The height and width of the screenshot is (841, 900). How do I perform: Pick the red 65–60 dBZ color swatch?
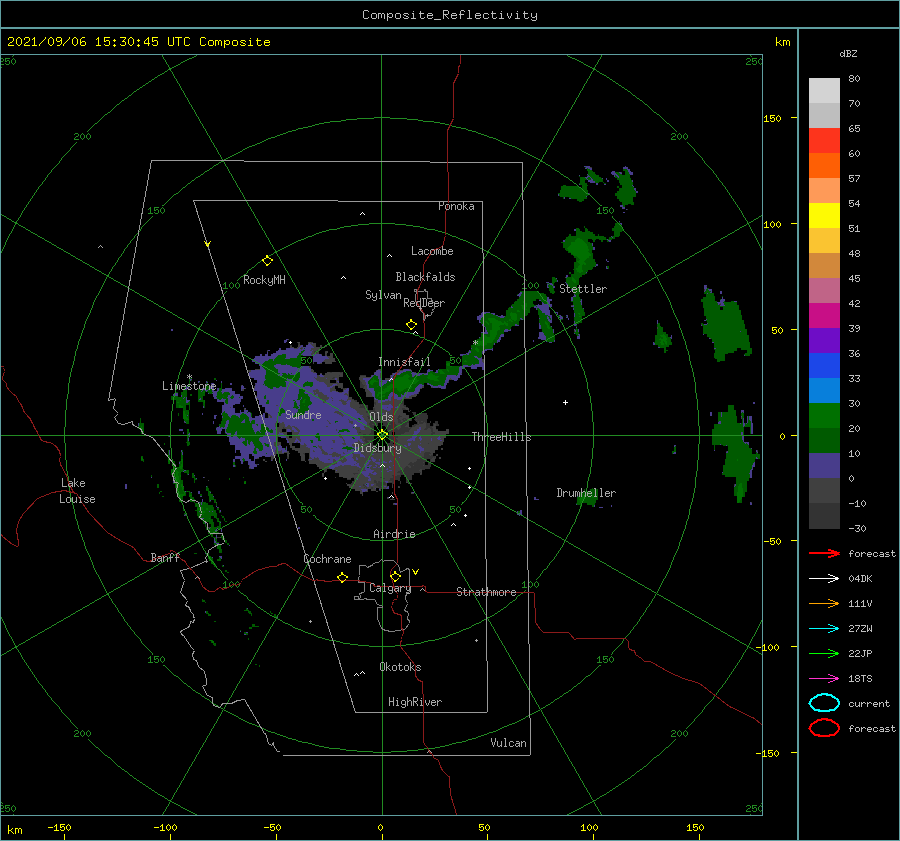pyautogui.click(x=824, y=141)
